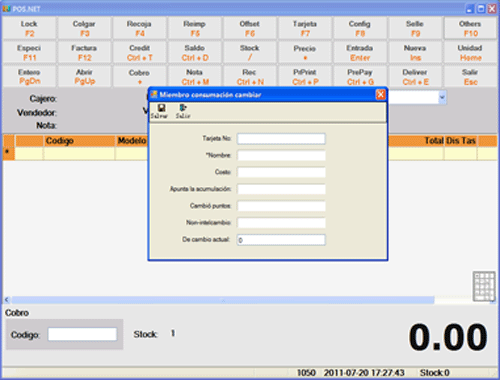Click the Colgar F3 button
Image resolution: width=500 pixels, height=380 pixels.
(x=84, y=28)
